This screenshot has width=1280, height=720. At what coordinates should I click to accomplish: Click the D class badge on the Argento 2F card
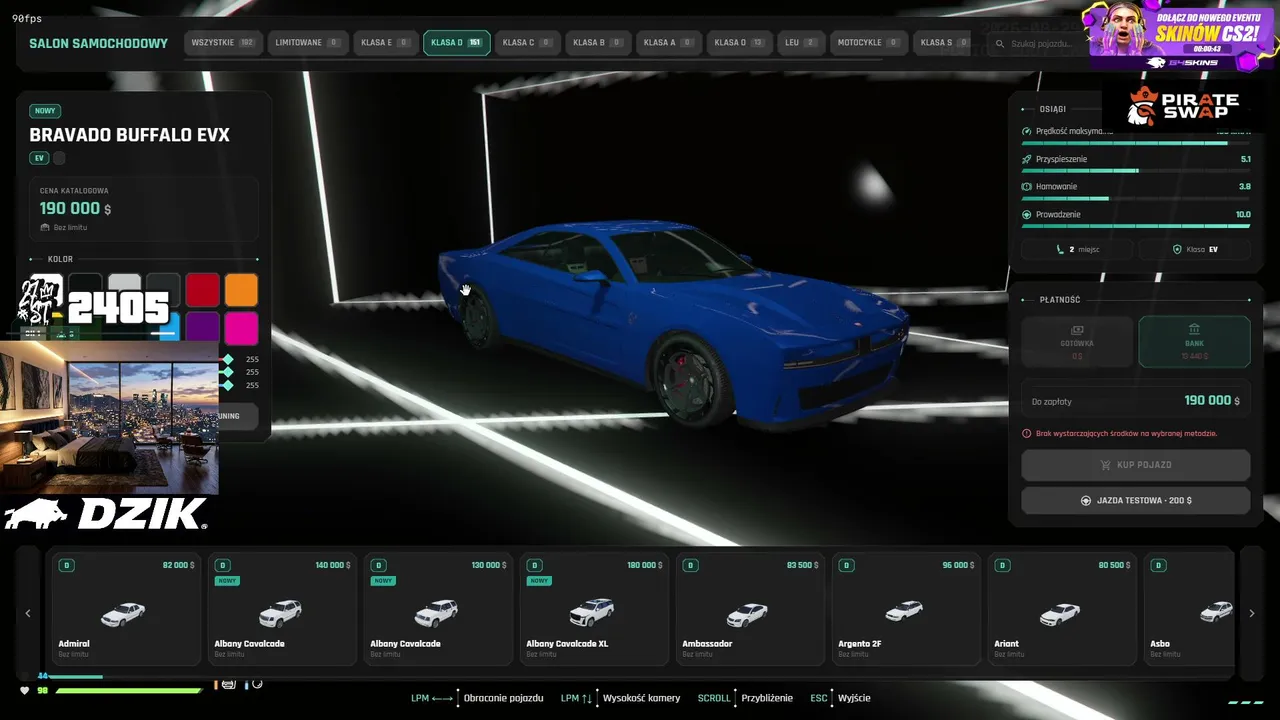[x=847, y=565]
